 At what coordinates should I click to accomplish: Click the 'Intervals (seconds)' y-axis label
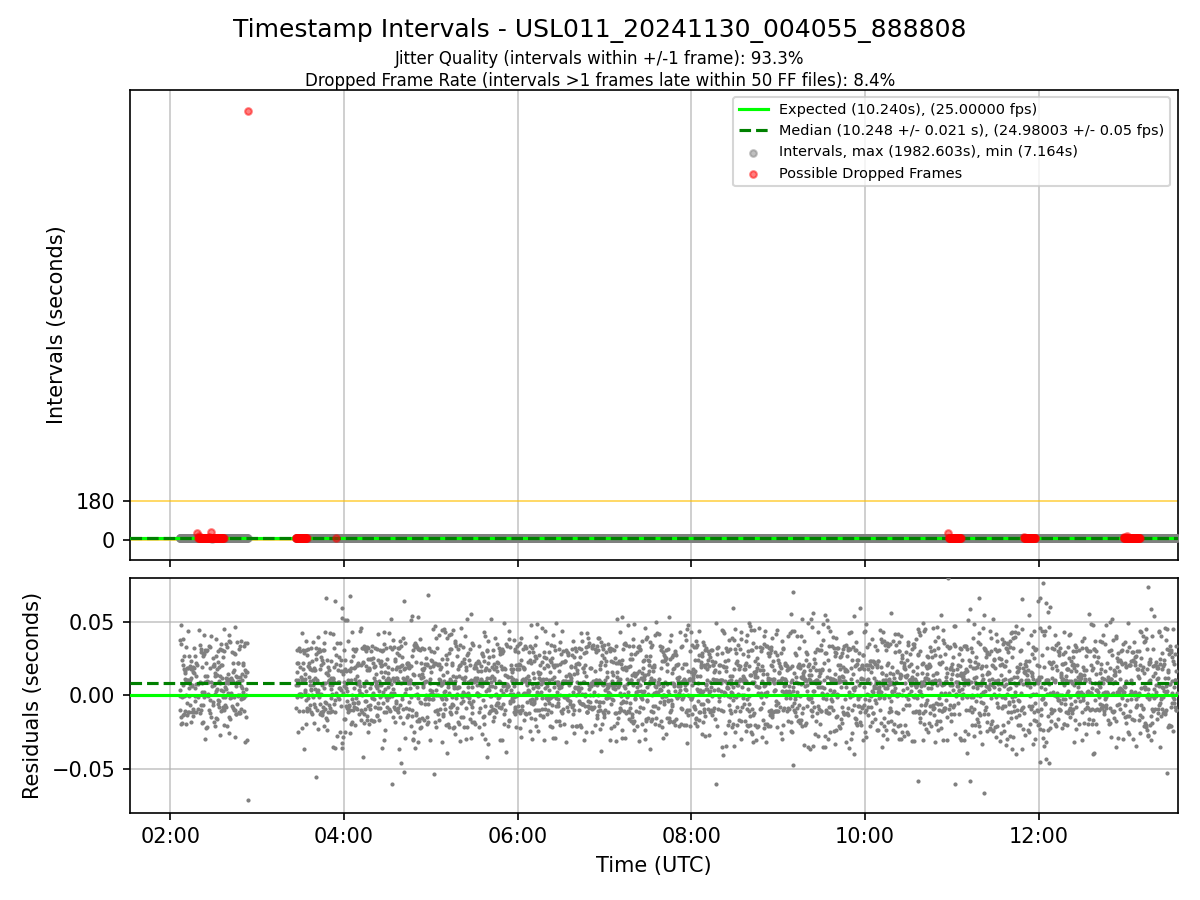[x=56, y=325]
